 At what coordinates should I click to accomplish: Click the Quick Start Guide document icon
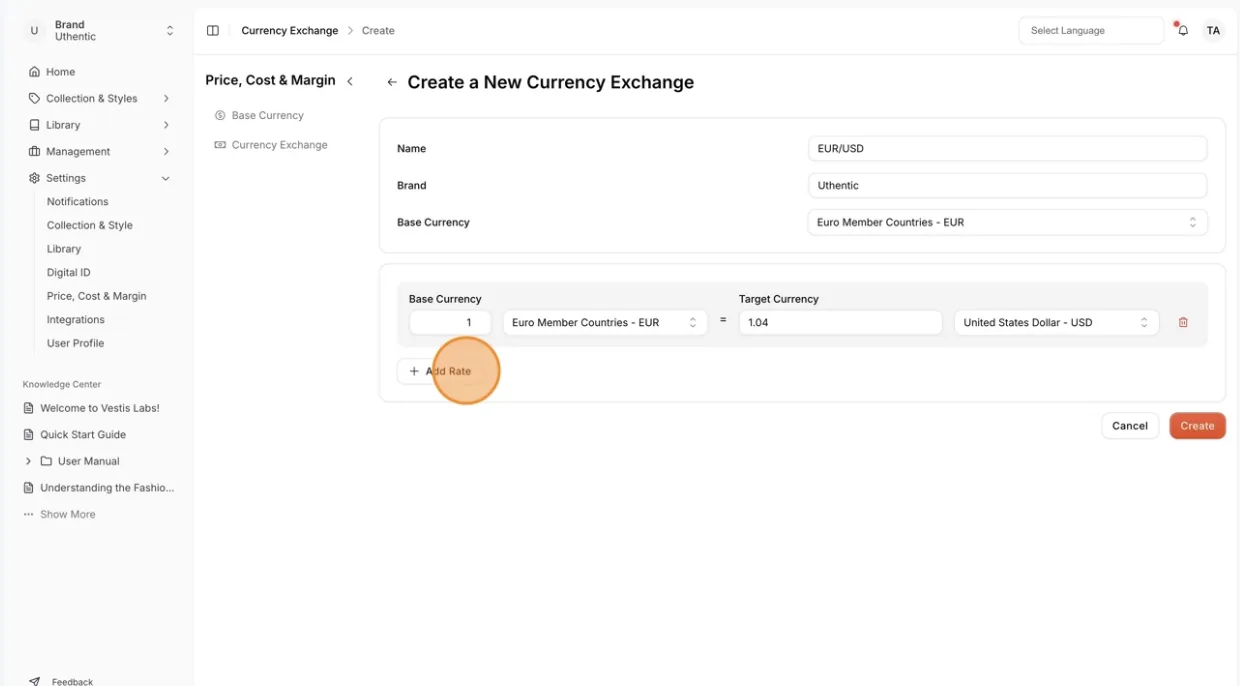[29, 435]
